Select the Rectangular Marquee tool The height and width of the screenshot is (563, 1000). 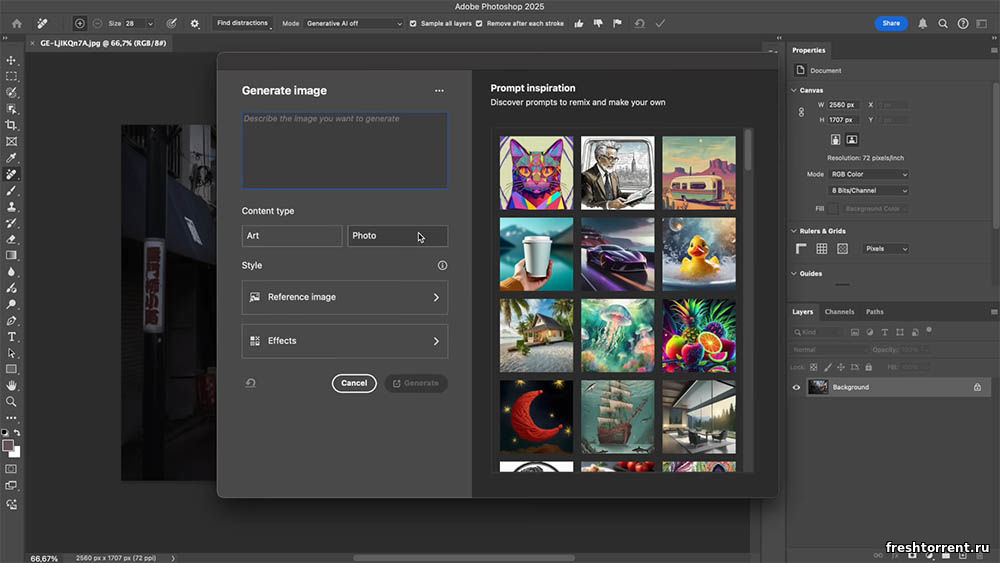pyautogui.click(x=11, y=76)
